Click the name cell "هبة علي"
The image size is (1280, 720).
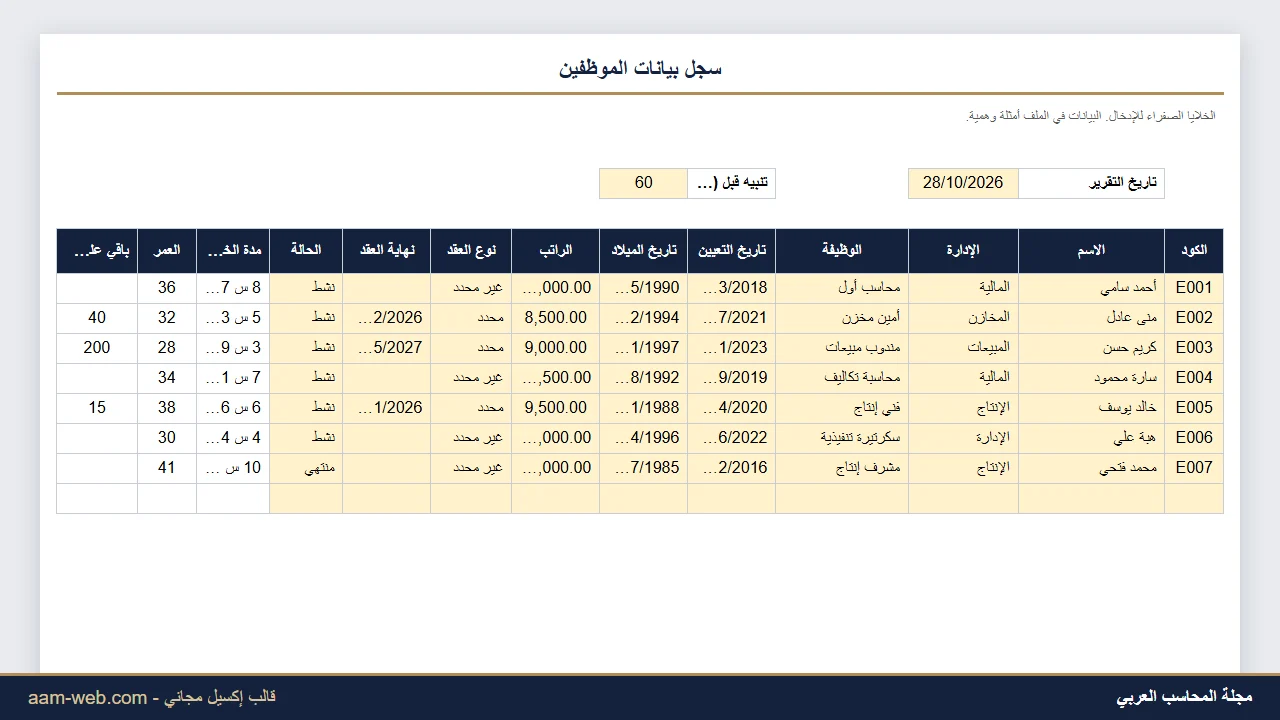(1091, 438)
